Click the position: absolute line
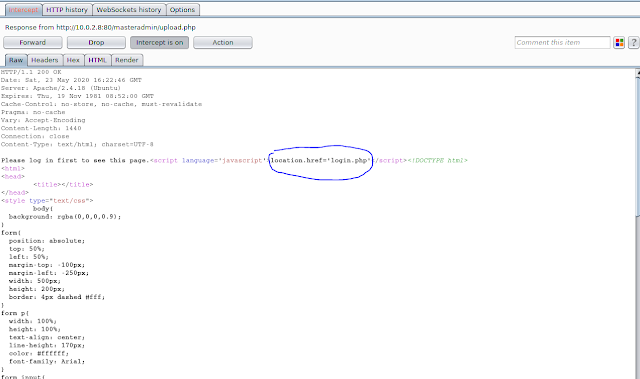This screenshot has height=379, width=640. click(x=47, y=241)
